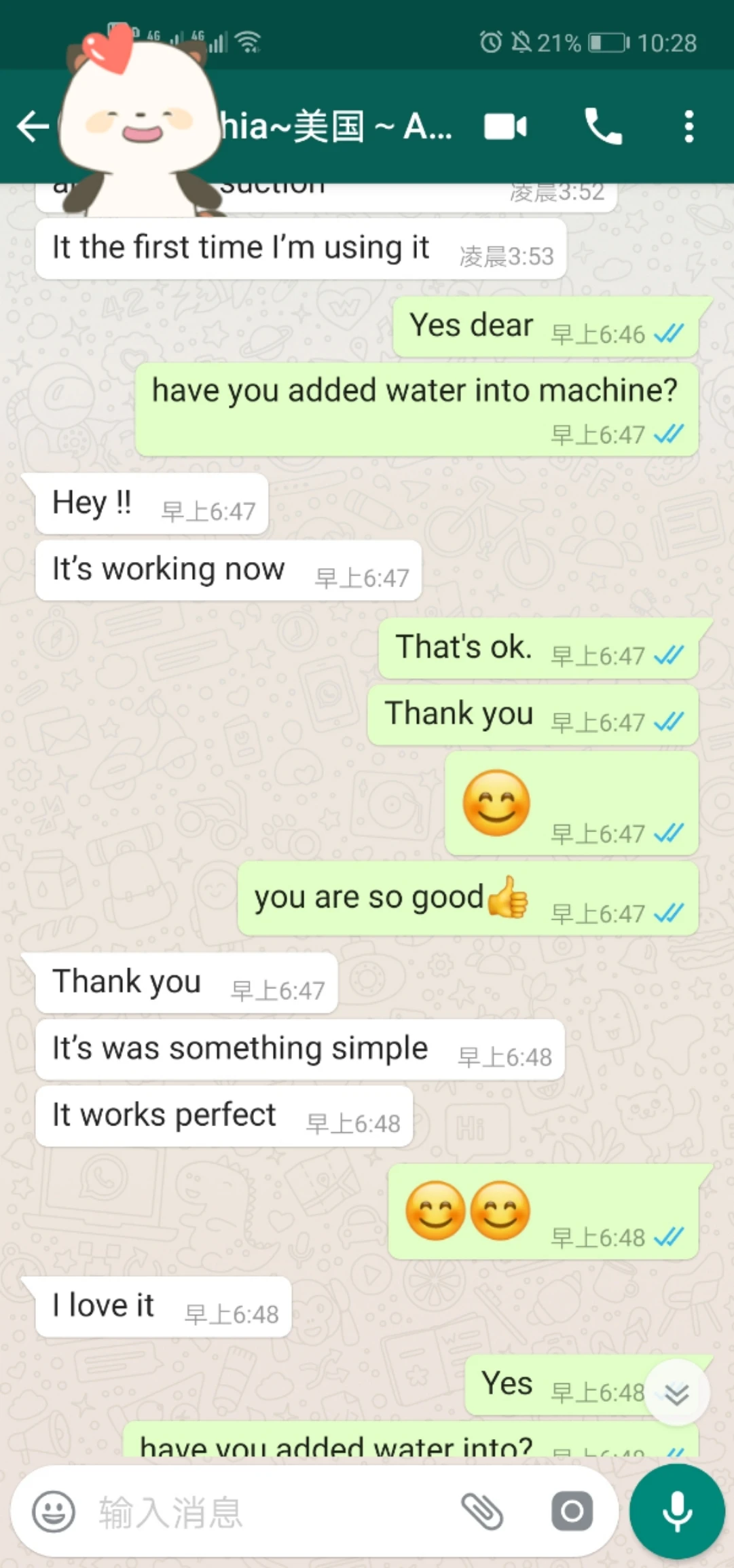Tap the back arrow to leave chat
Image resolution: width=734 pixels, height=1568 pixels.
coord(33,127)
